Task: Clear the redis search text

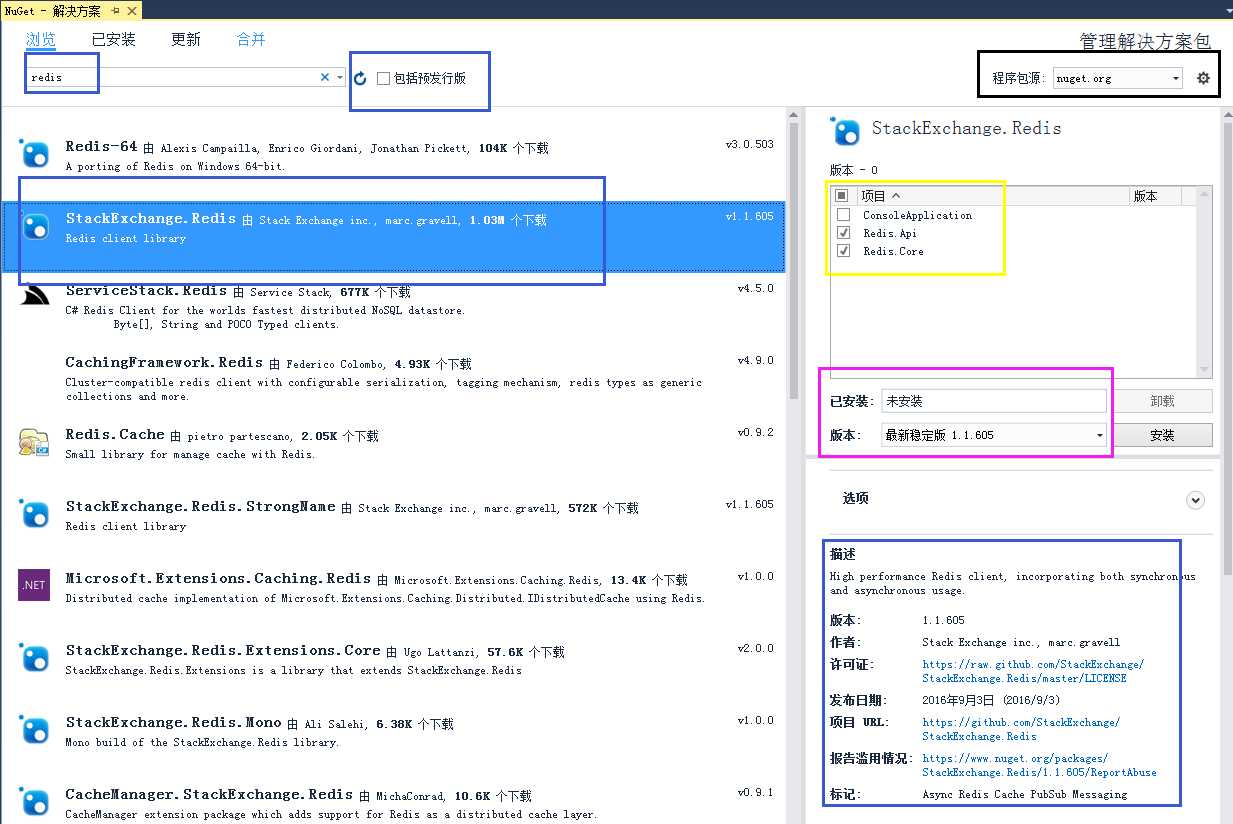Action: [324, 77]
